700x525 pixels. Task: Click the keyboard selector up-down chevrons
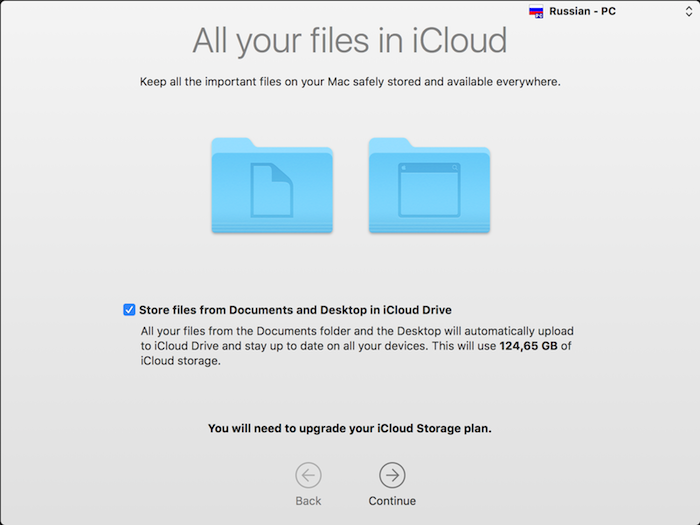[x=689, y=11]
